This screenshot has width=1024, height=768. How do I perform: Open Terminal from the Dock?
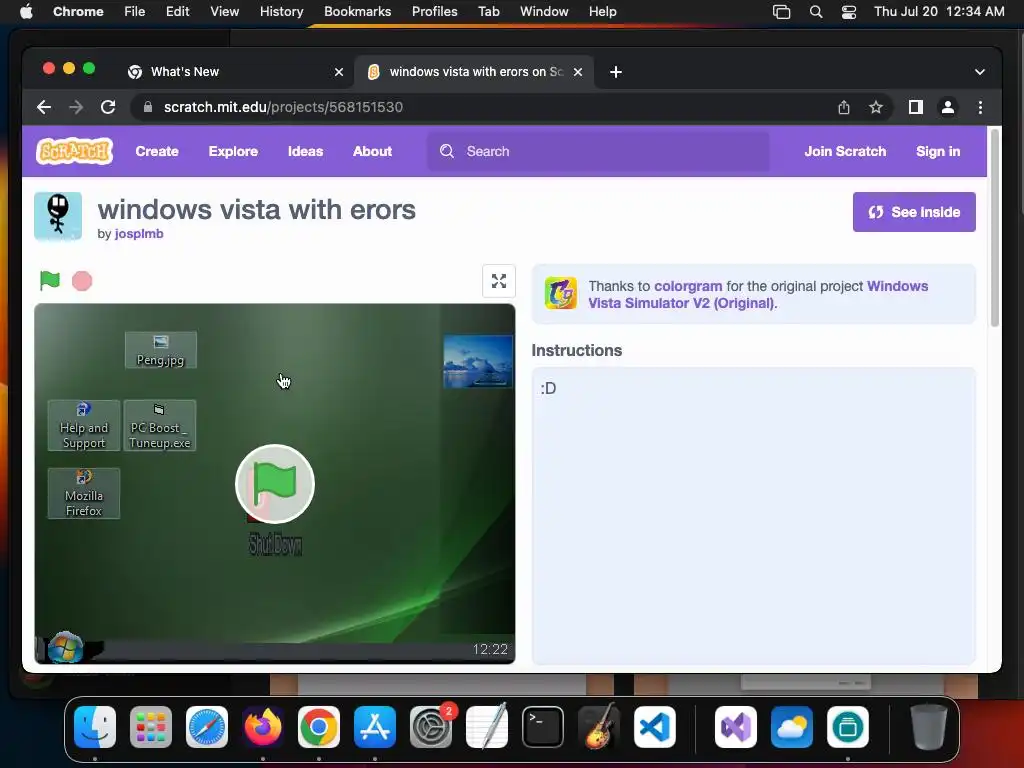543,727
